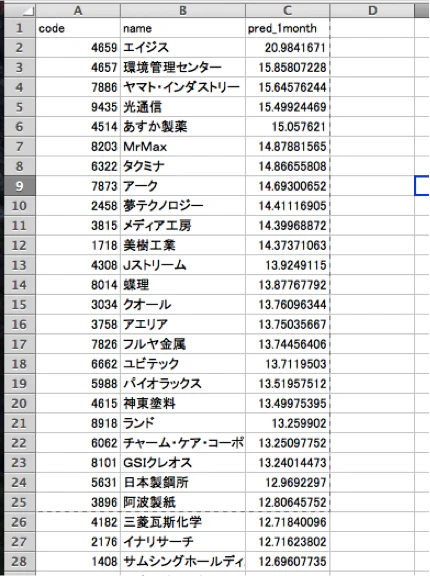Click cell containing code 1718
The width and height of the screenshot is (430, 576).
[x=78, y=245]
